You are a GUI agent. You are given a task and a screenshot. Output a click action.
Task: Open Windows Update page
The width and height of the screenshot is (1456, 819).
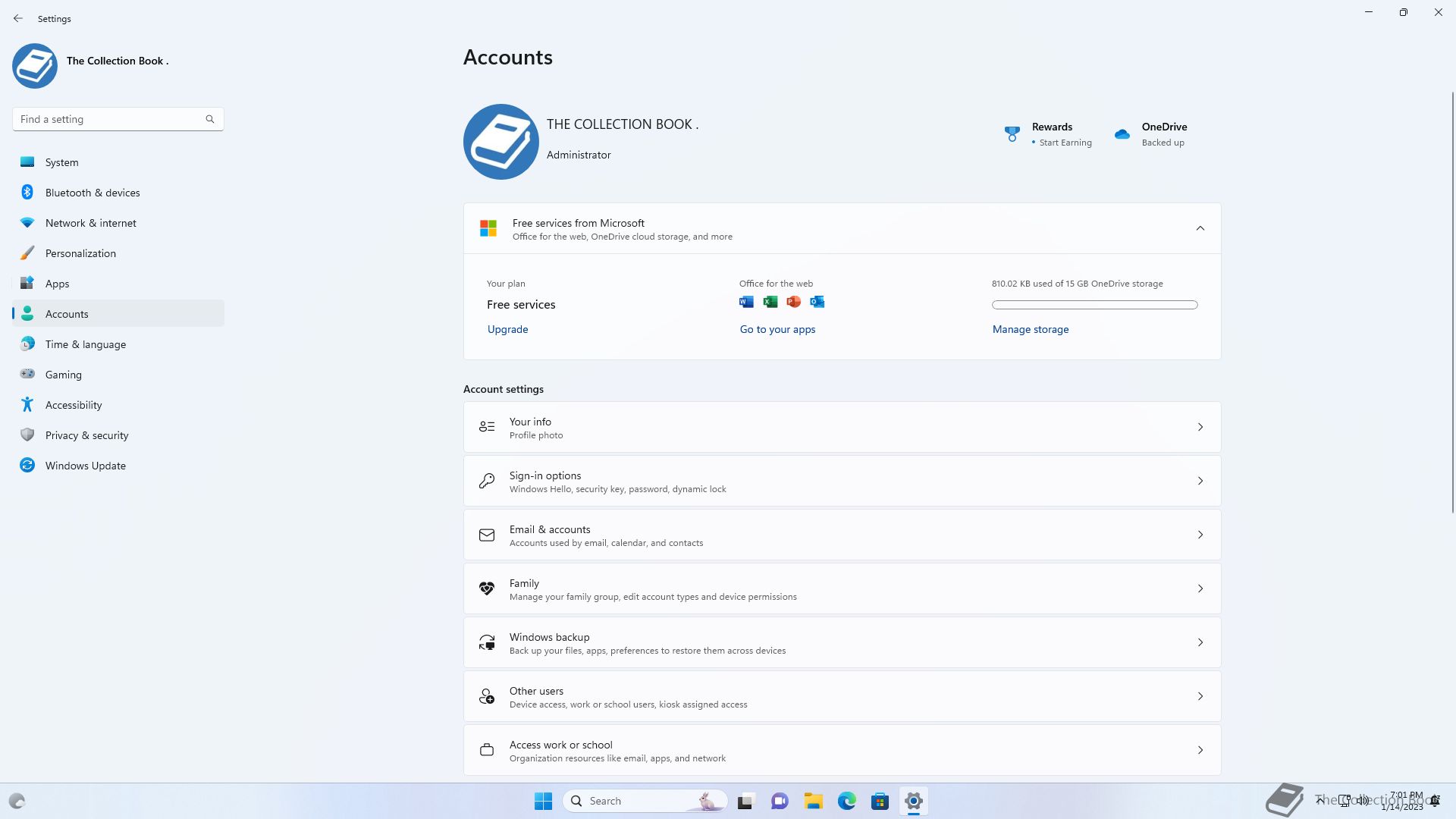[118, 466]
